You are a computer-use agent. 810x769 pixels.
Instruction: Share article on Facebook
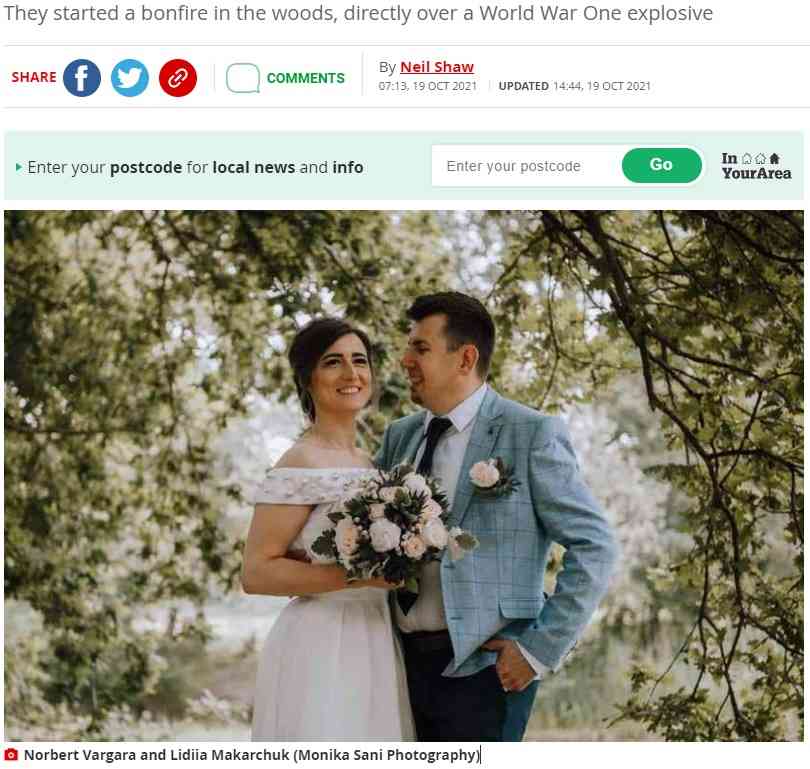coord(82,78)
